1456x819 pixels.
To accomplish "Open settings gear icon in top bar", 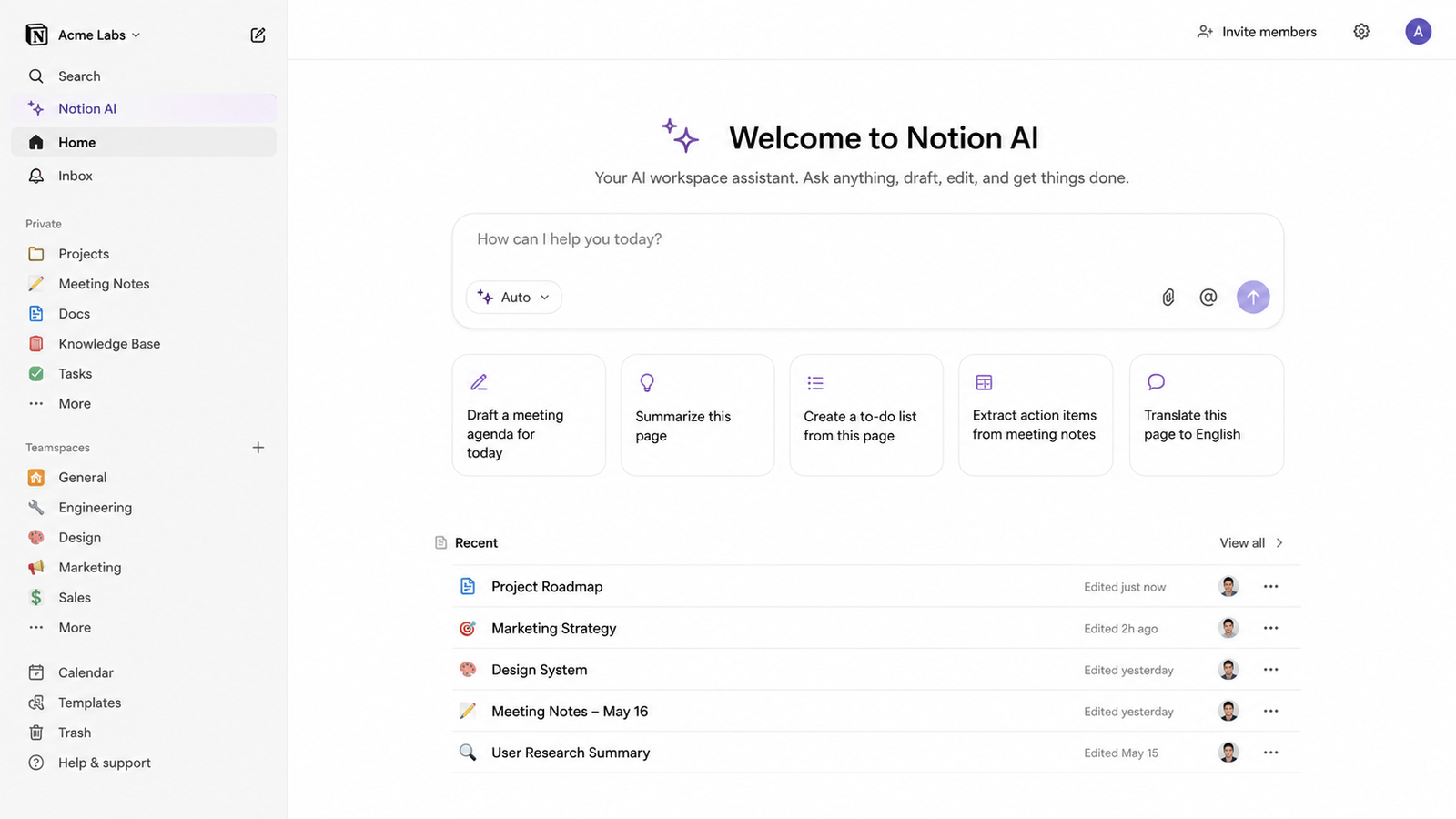I will (x=1361, y=32).
